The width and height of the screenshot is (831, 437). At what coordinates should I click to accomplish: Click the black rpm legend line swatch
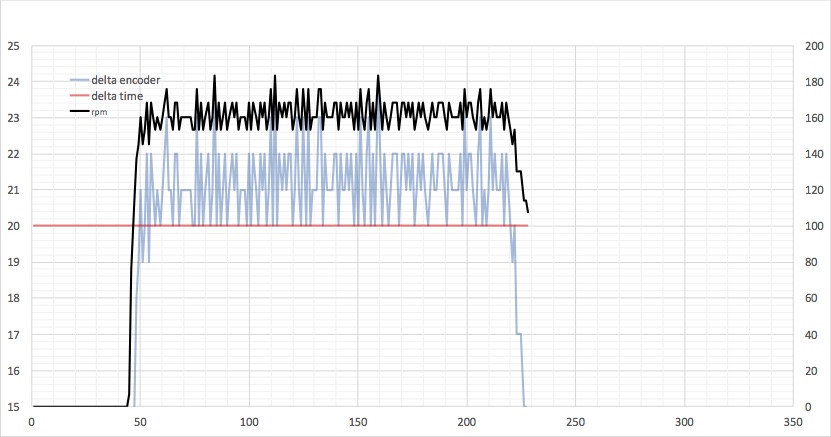79,111
